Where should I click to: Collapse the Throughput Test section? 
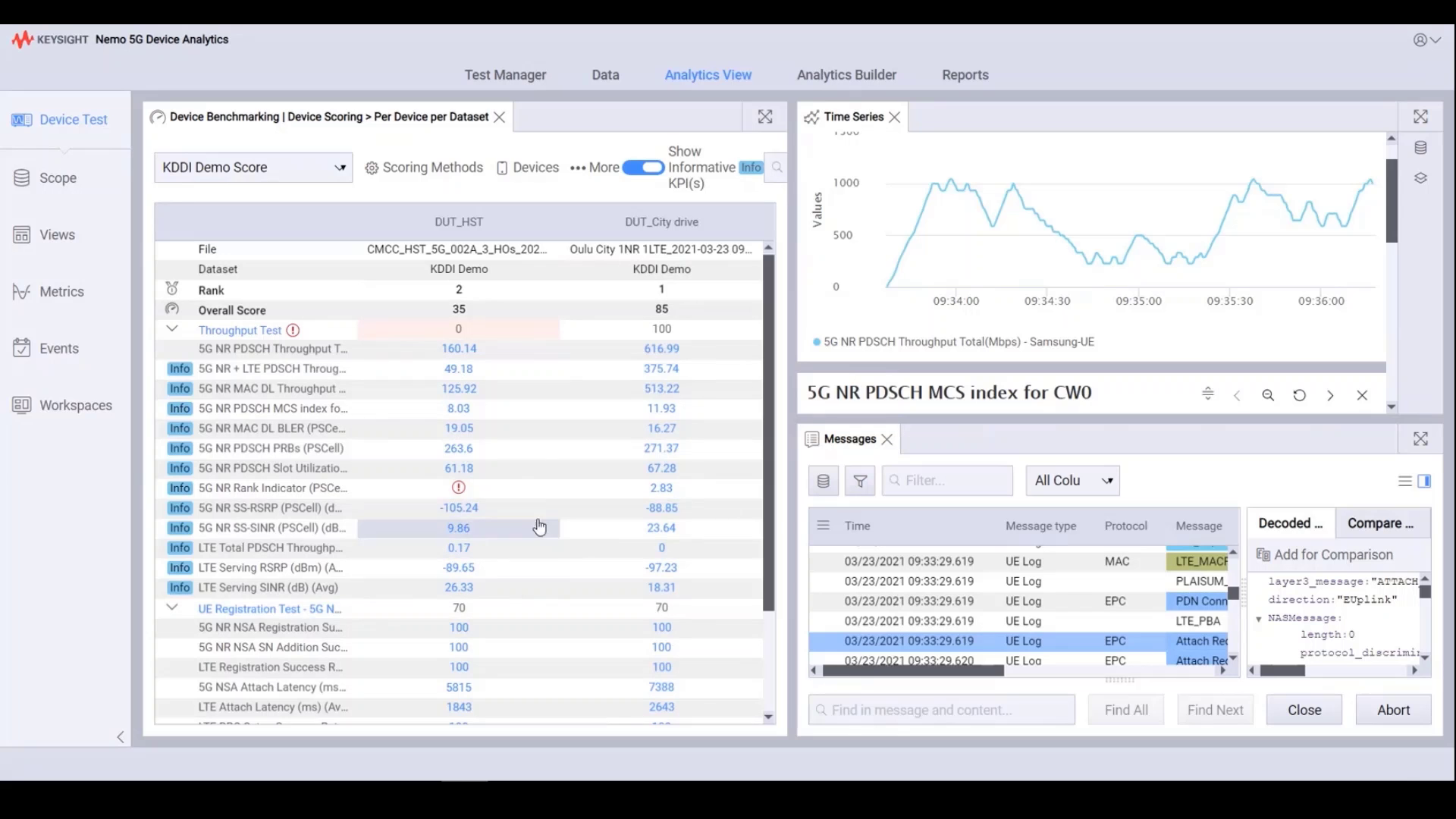(x=172, y=329)
